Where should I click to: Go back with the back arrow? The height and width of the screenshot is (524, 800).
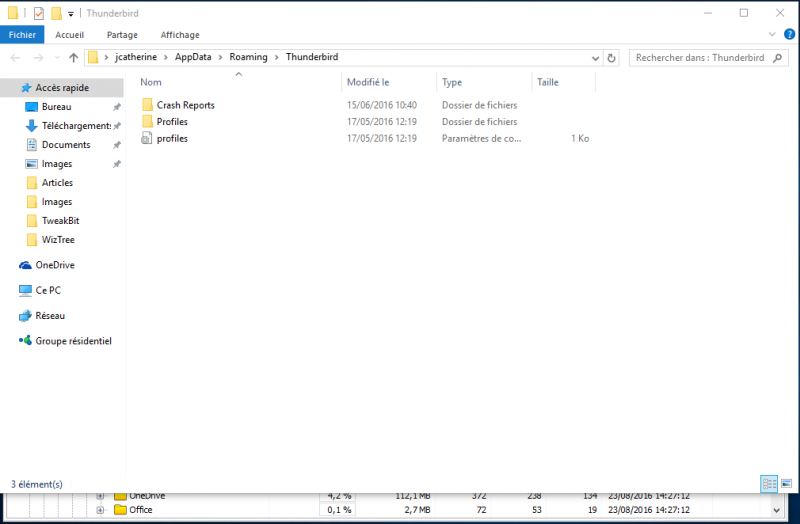click(x=15, y=58)
